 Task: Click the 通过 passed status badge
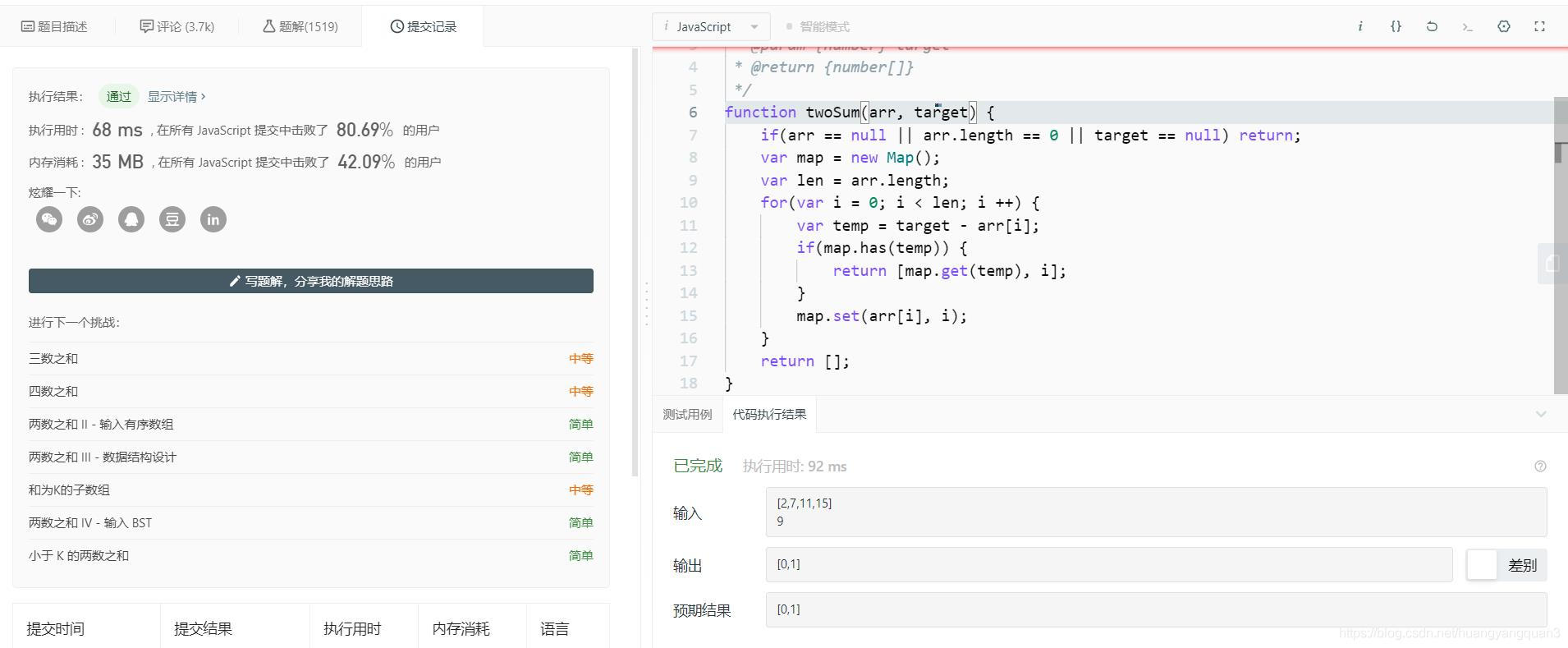pos(118,97)
